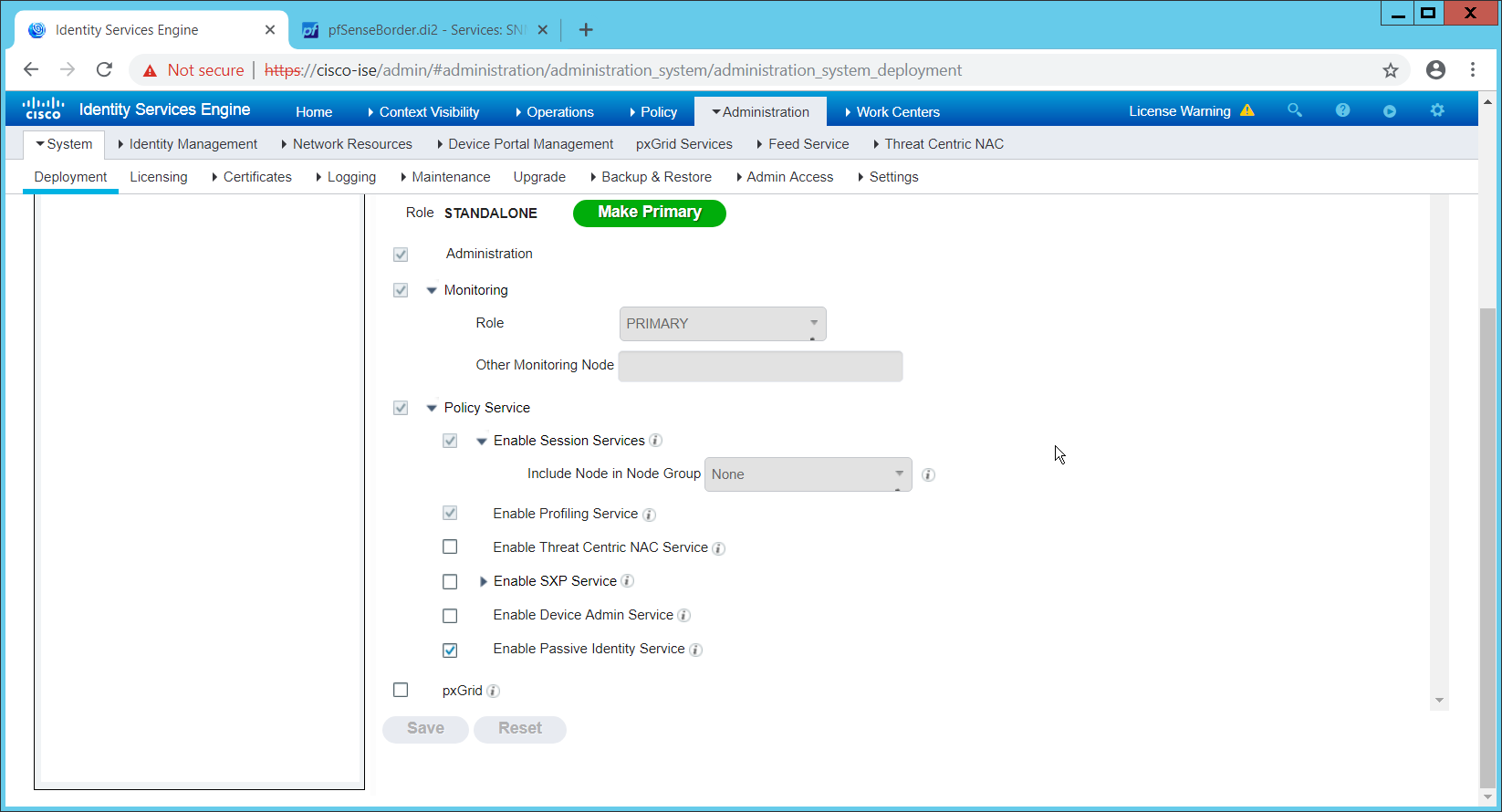Open the Backup & Restore tab
Image resolution: width=1502 pixels, height=812 pixels.
click(651, 177)
